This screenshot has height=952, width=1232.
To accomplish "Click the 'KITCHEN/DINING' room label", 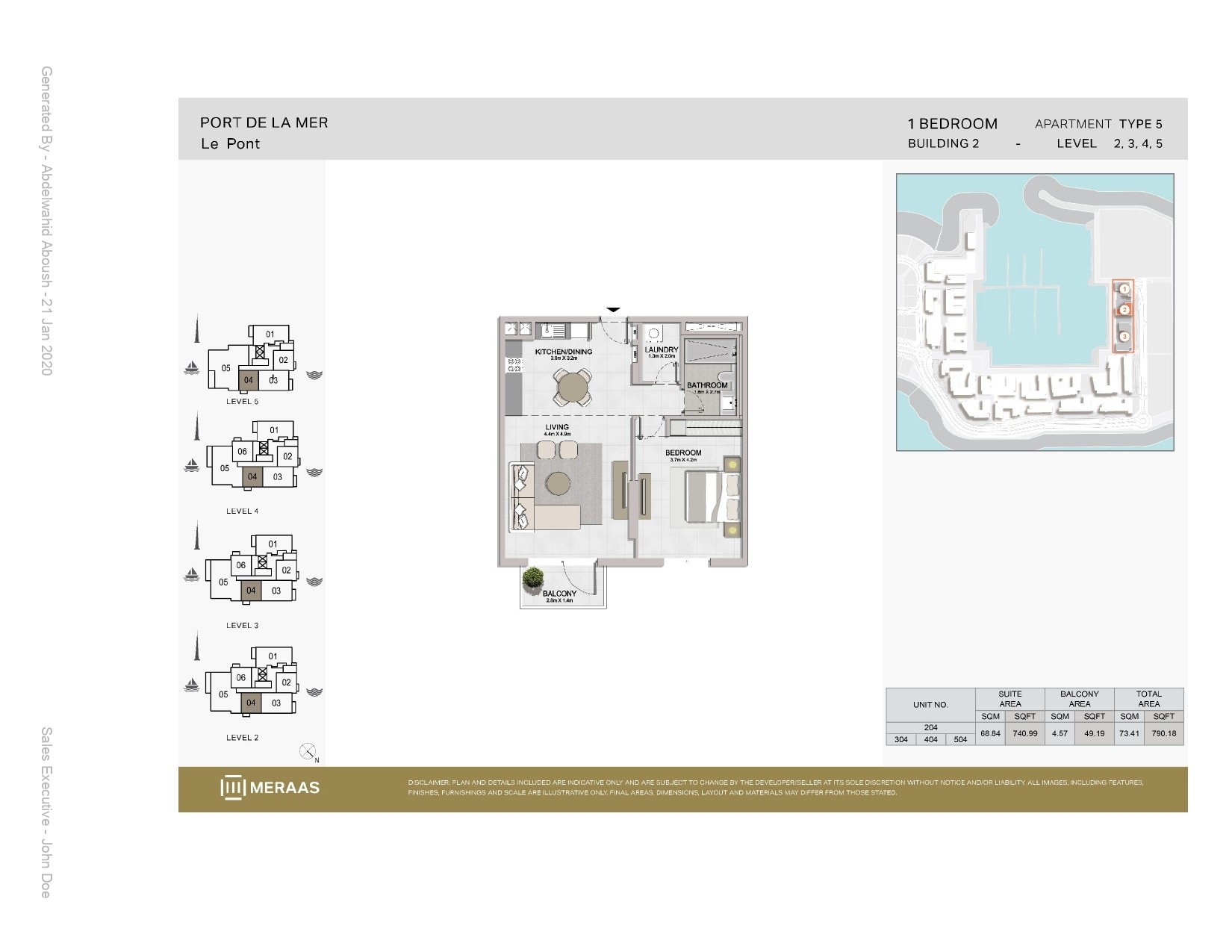I will pyautogui.click(x=564, y=352).
